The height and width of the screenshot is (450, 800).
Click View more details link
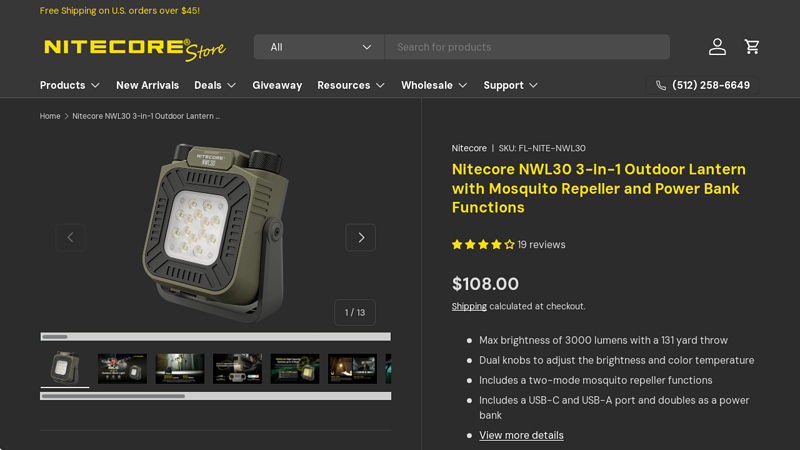tap(521, 435)
